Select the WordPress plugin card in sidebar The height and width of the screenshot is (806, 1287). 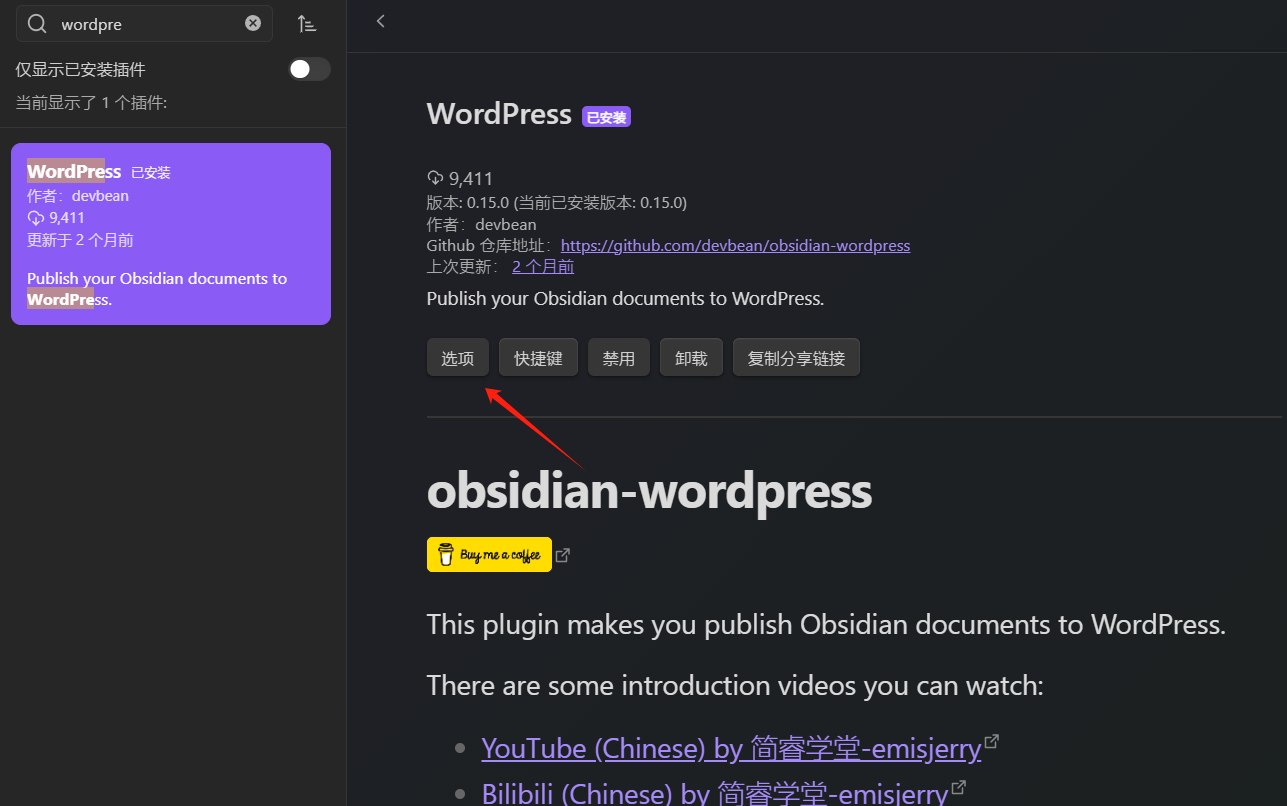click(170, 233)
